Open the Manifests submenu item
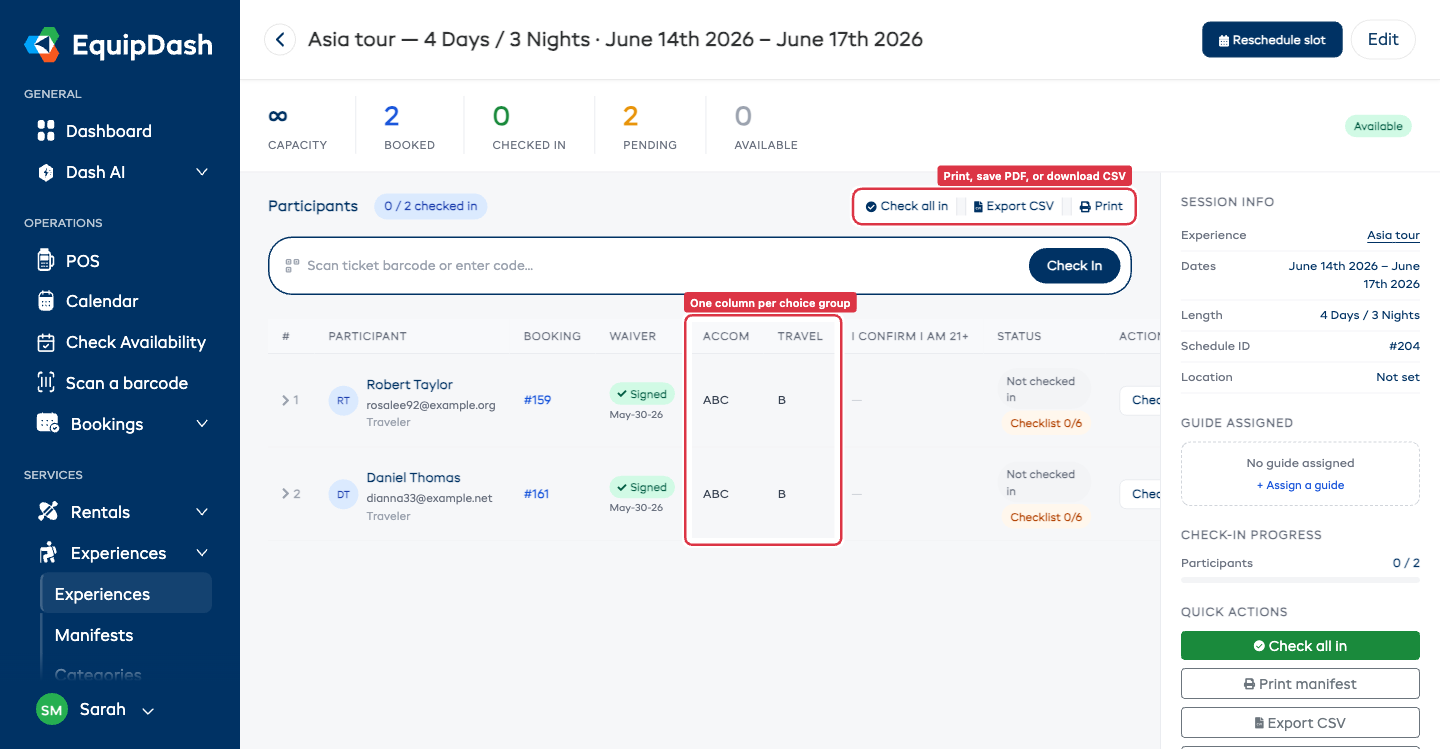This screenshot has width=1440, height=749. point(94,635)
